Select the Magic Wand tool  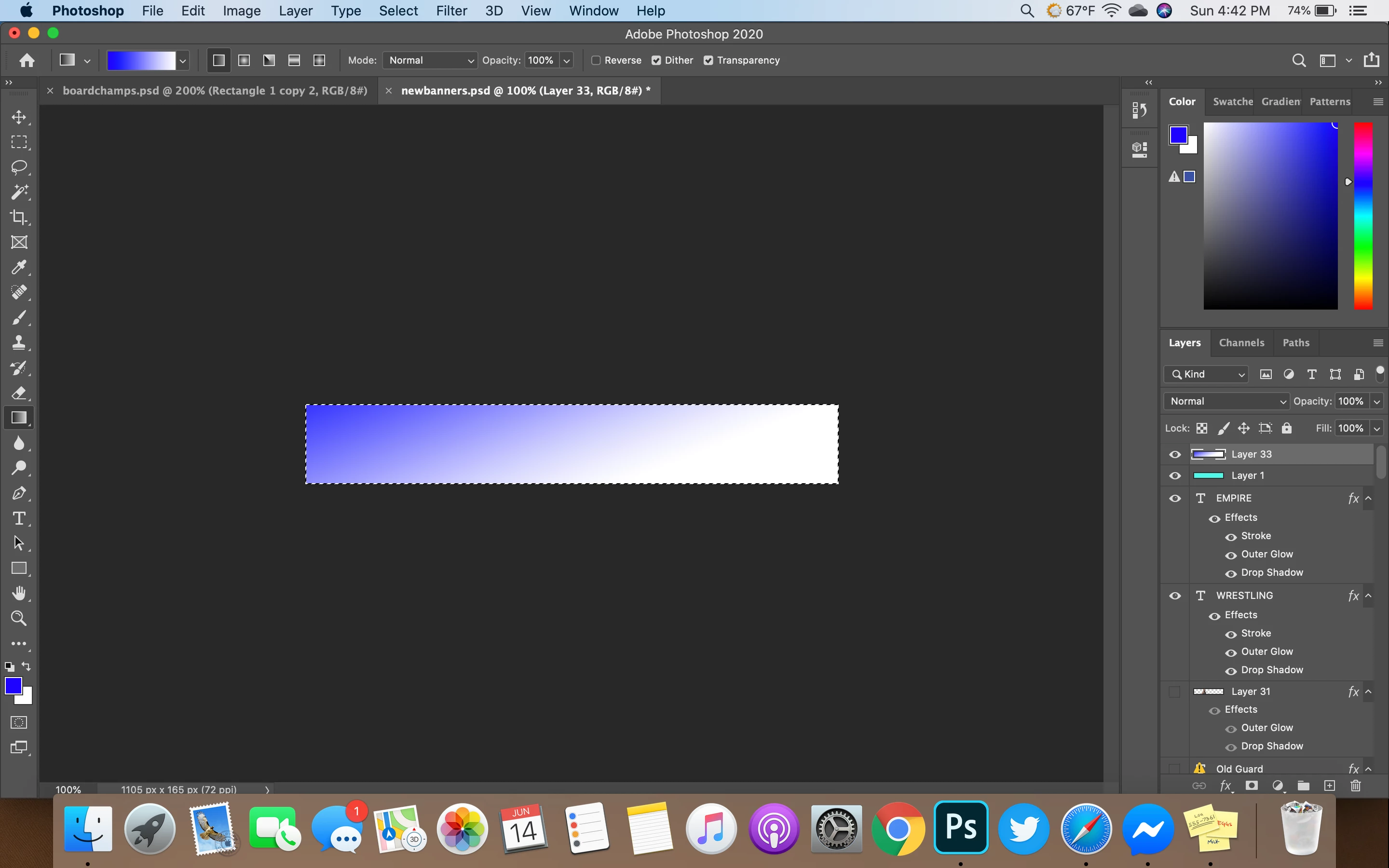point(19,192)
